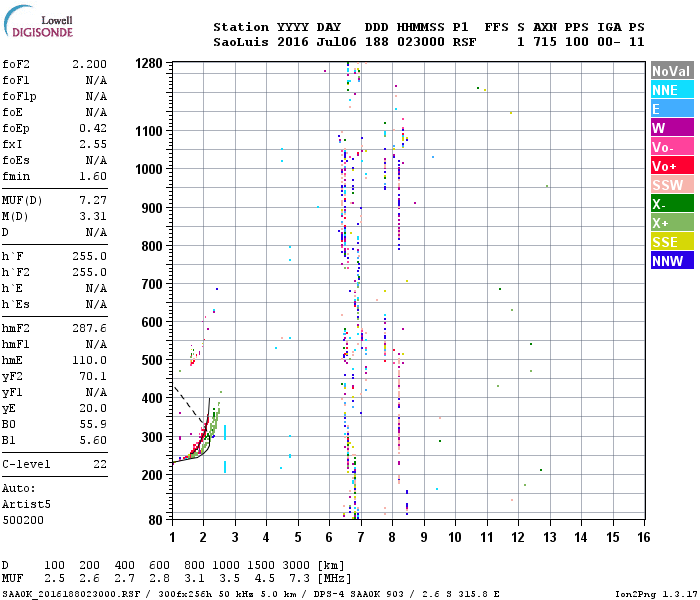Click the C-level value 22
700x600 pixels.
(100, 464)
